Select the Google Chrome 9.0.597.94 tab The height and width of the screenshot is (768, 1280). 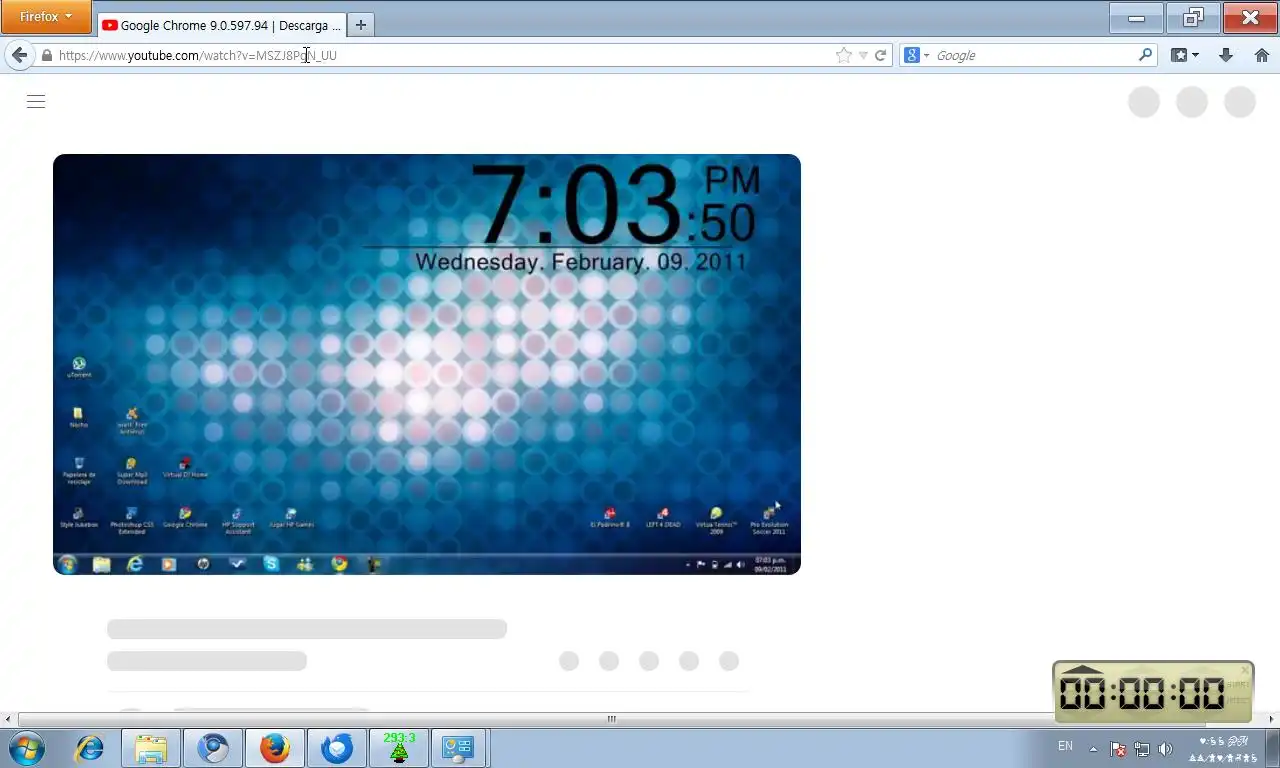pyautogui.click(x=222, y=25)
